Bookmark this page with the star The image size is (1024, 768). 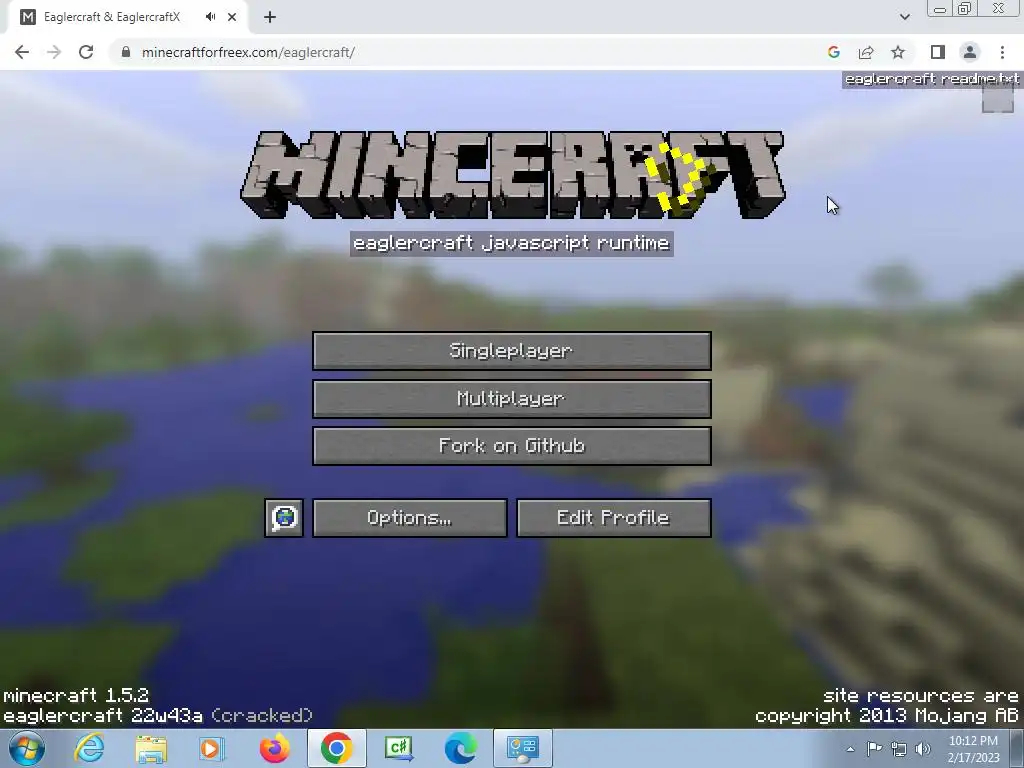[898, 52]
